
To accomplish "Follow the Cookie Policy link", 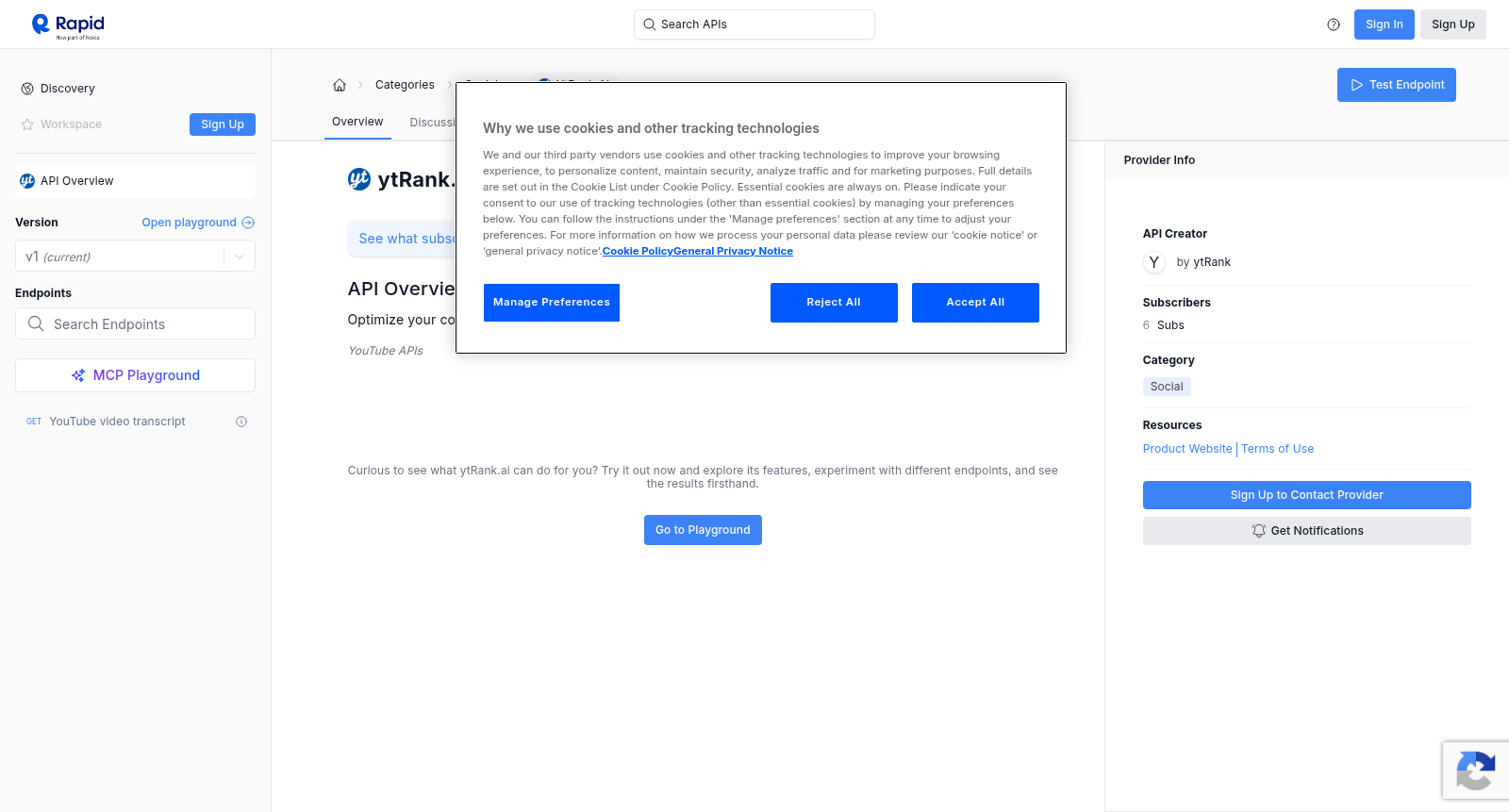I will point(638,251).
